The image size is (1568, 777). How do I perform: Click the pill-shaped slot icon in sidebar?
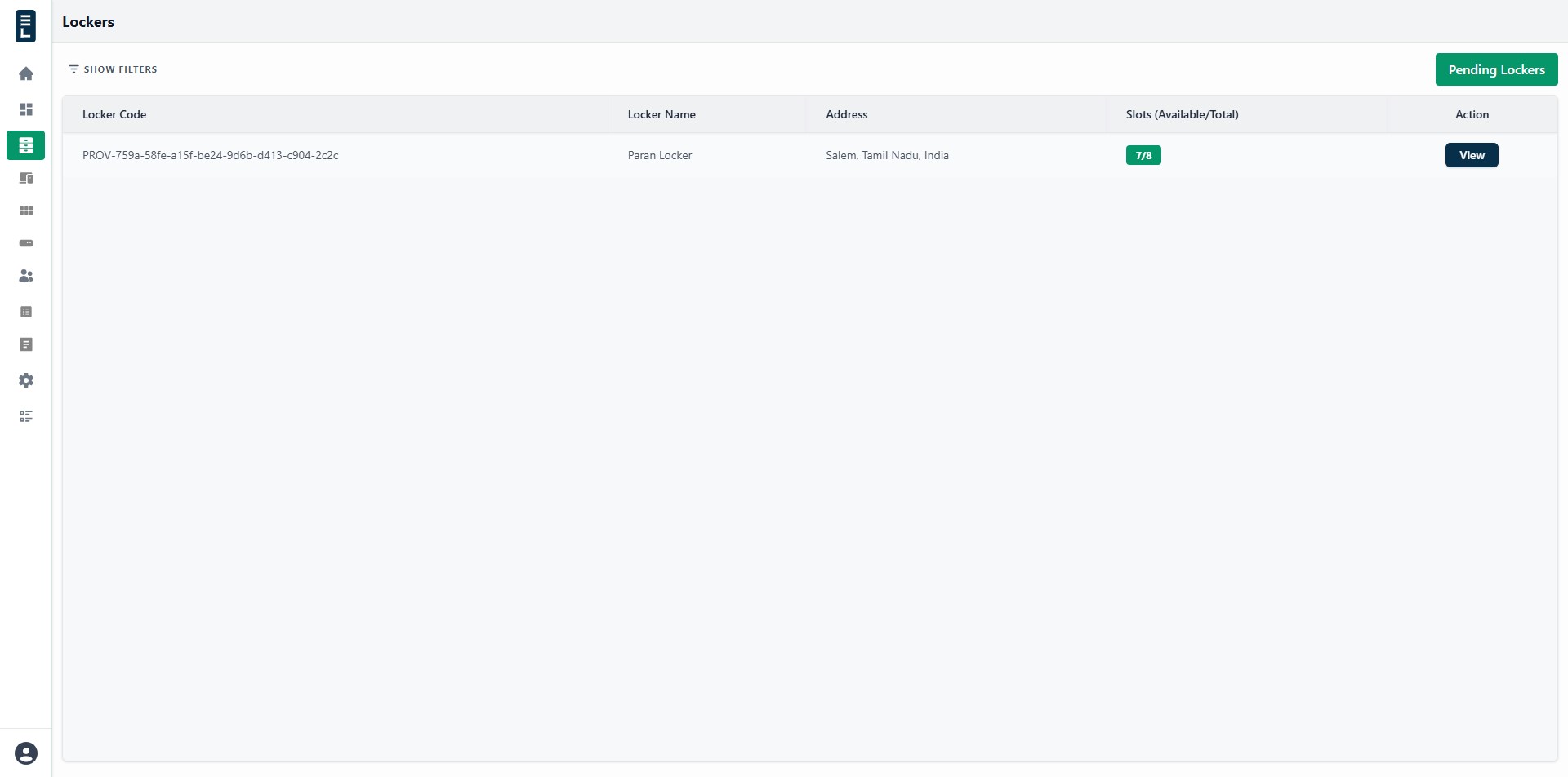26,243
